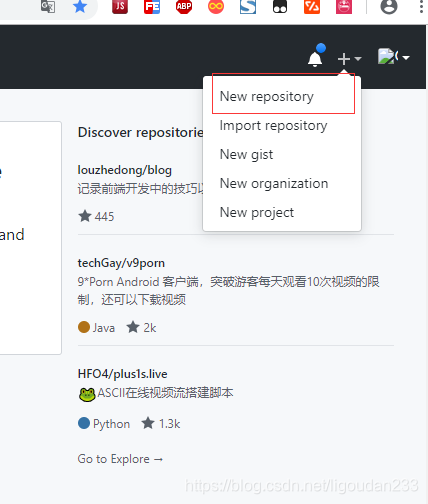Screen dimensions: 428x504
Task: Click the blue bookmark star icon
Action: [80, 6]
